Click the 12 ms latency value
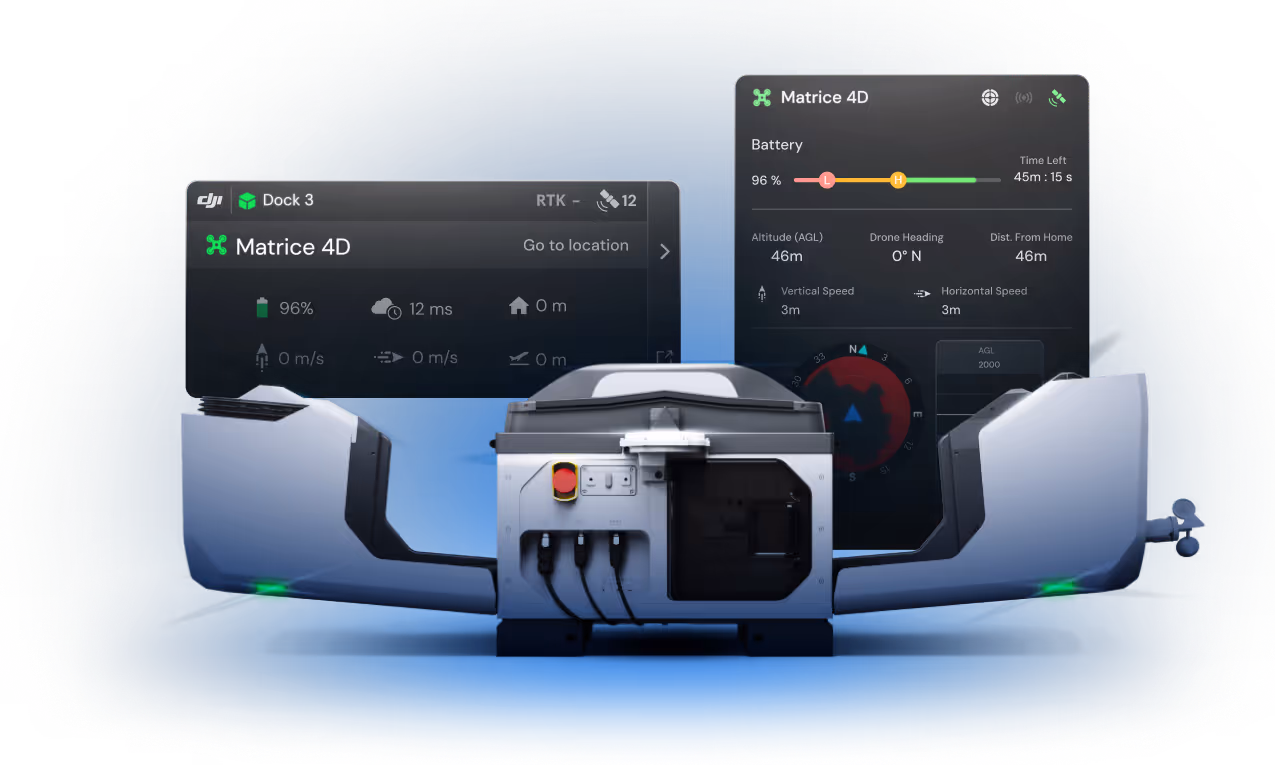This screenshot has width=1275, height=765. tap(431, 309)
